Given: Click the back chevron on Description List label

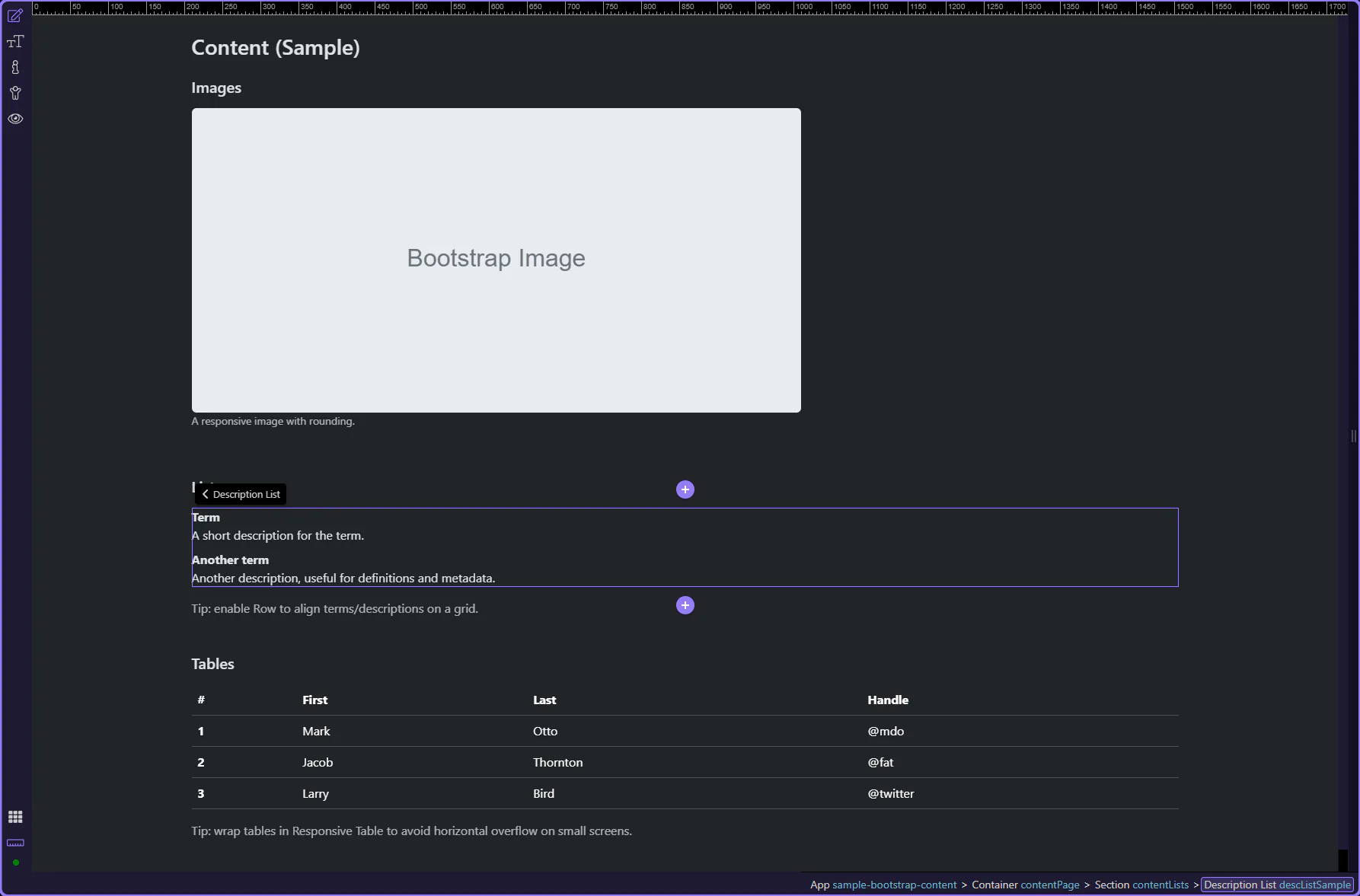Looking at the screenshot, I should point(205,494).
